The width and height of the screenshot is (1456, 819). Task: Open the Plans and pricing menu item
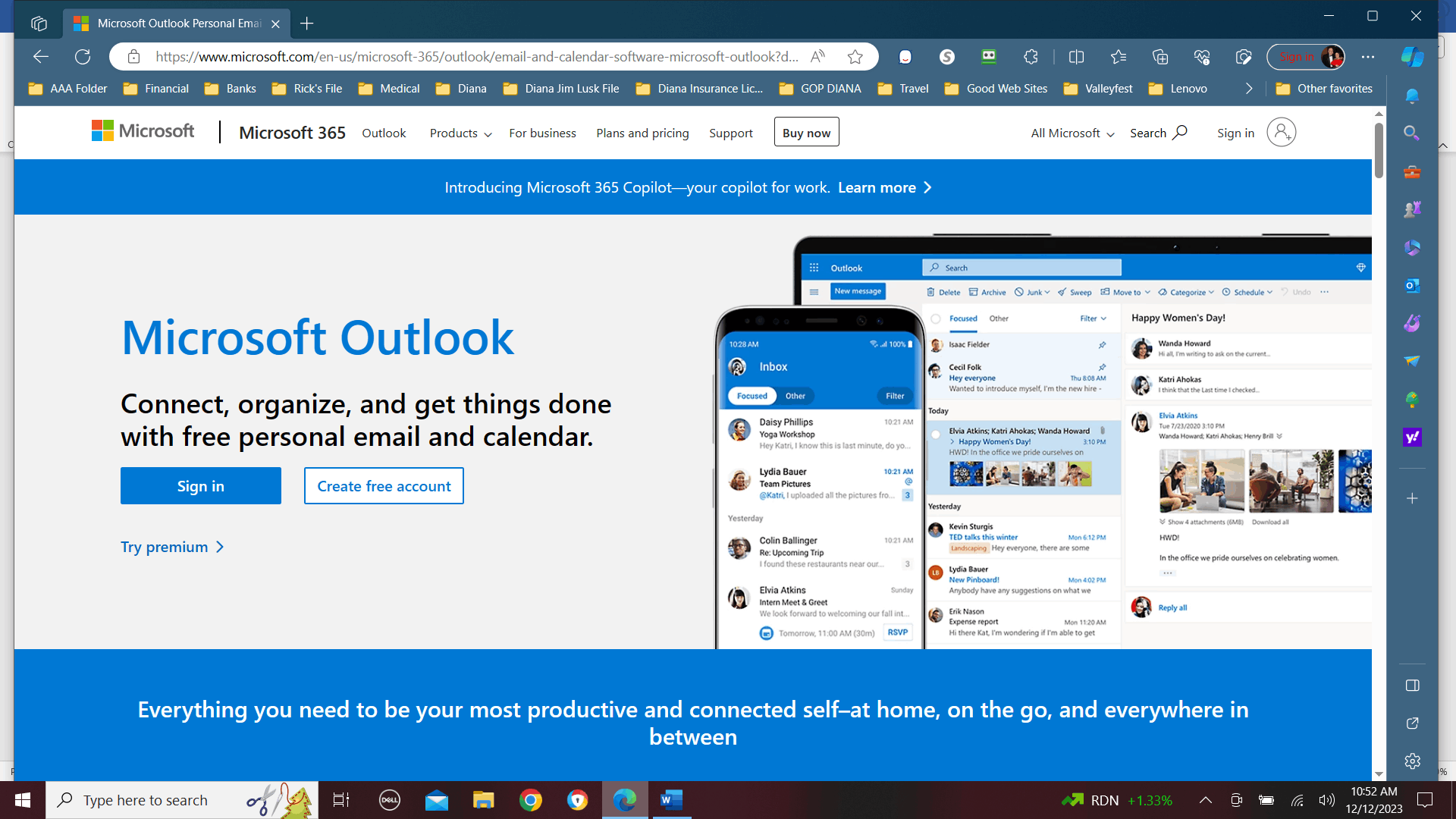[642, 133]
